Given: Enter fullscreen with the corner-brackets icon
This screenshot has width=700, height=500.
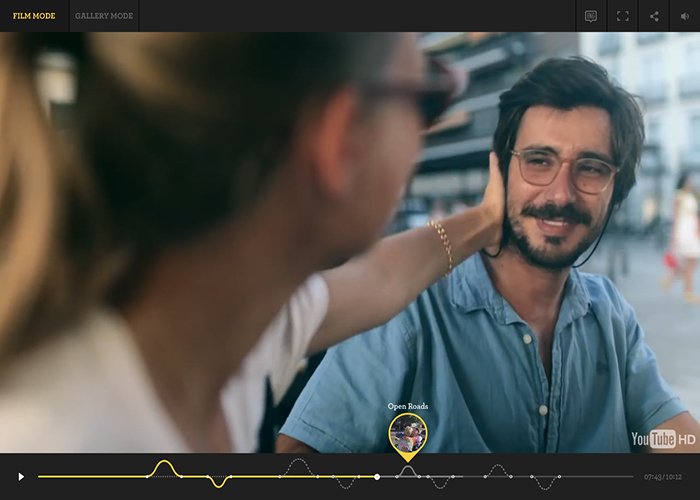Looking at the screenshot, I should [623, 17].
